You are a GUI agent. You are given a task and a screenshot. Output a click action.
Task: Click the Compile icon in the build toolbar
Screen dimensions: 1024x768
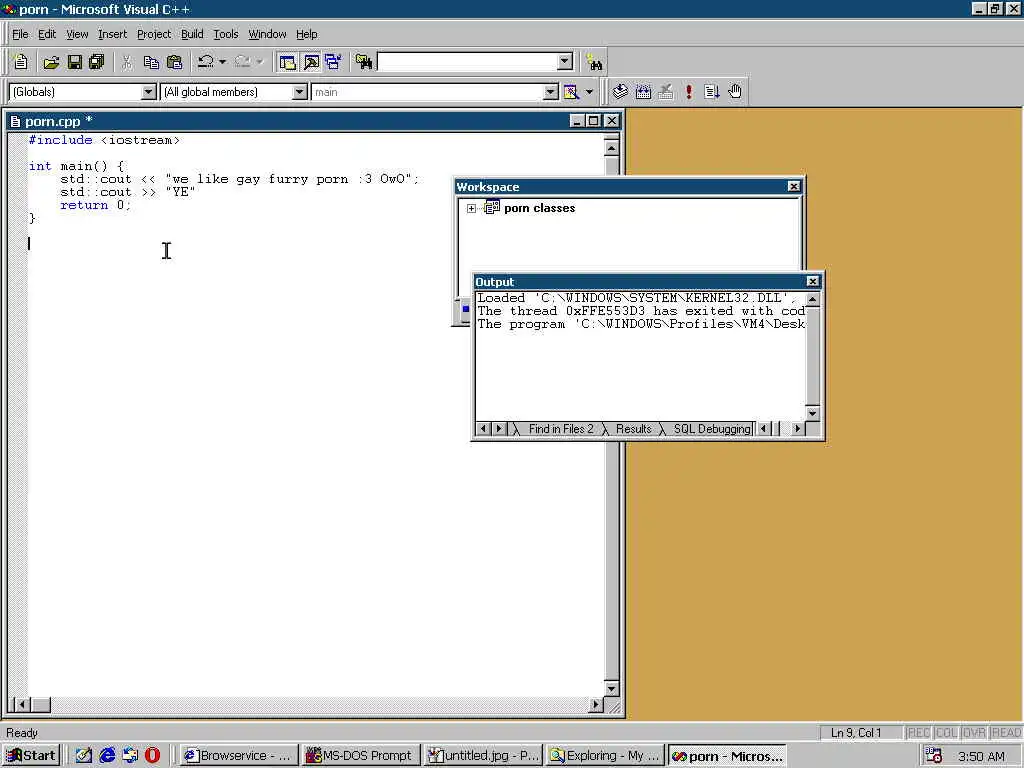(620, 92)
